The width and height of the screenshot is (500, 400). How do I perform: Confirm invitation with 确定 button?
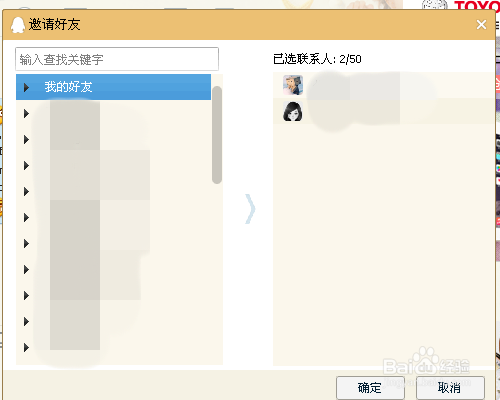pyautogui.click(x=370, y=388)
